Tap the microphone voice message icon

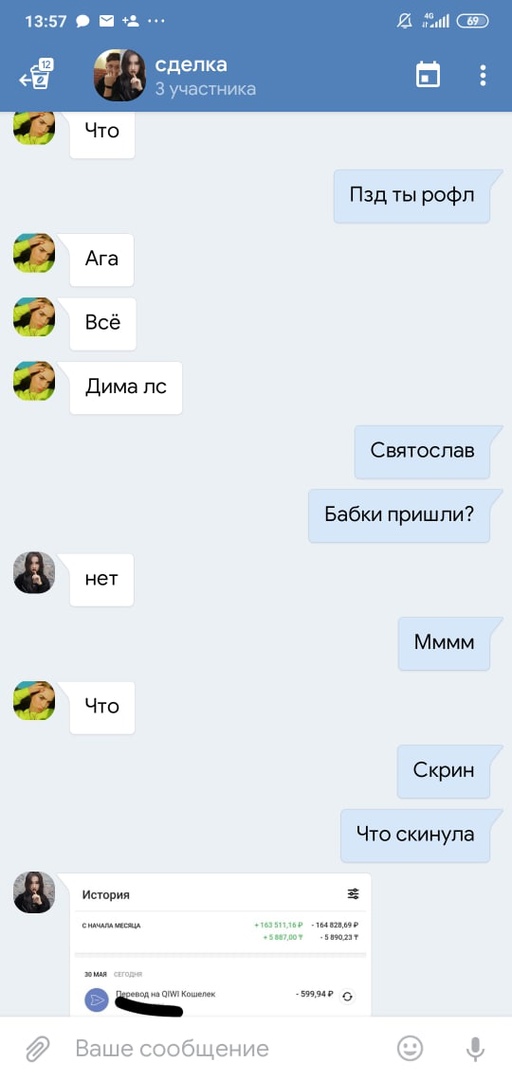[x=474, y=1048]
